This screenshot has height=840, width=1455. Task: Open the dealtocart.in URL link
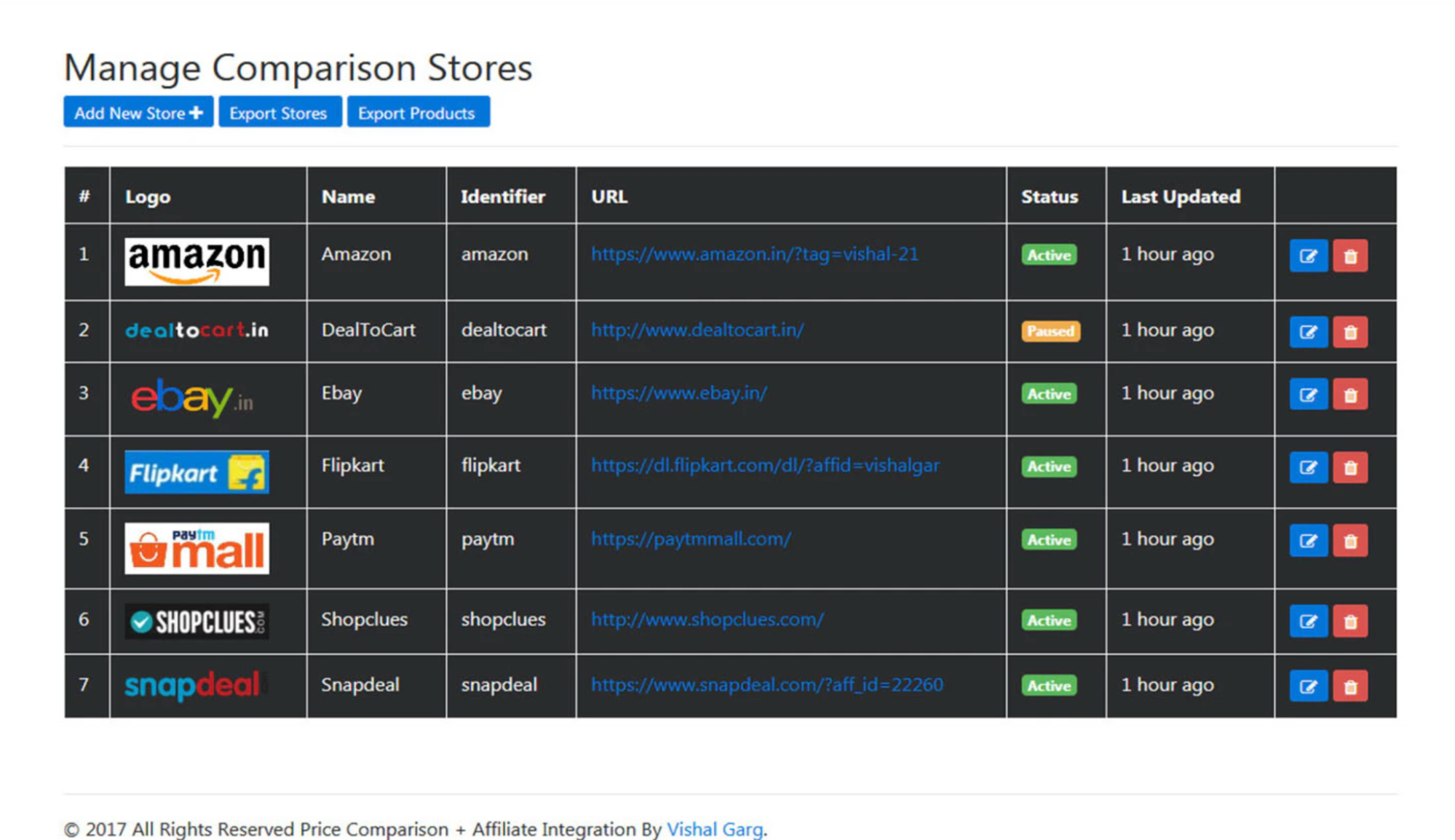tap(697, 330)
